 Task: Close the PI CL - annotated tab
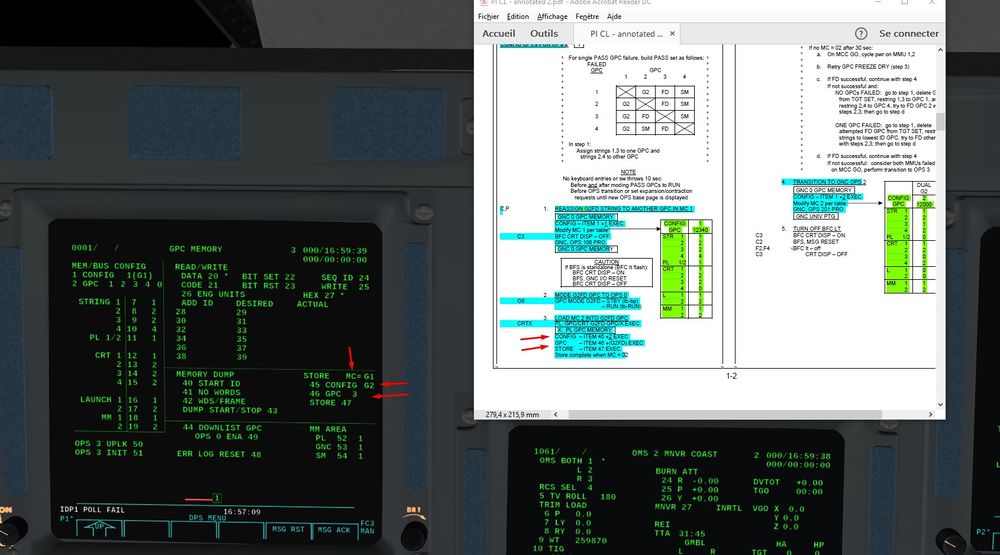tap(672, 34)
